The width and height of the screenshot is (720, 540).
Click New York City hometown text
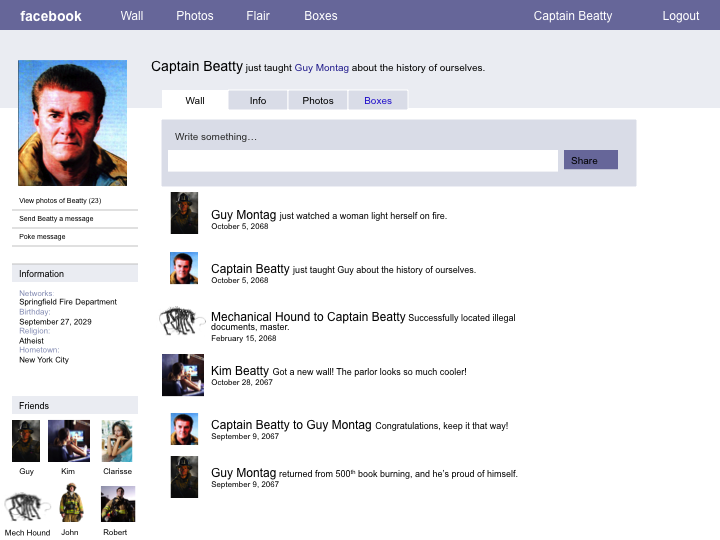coord(44,360)
